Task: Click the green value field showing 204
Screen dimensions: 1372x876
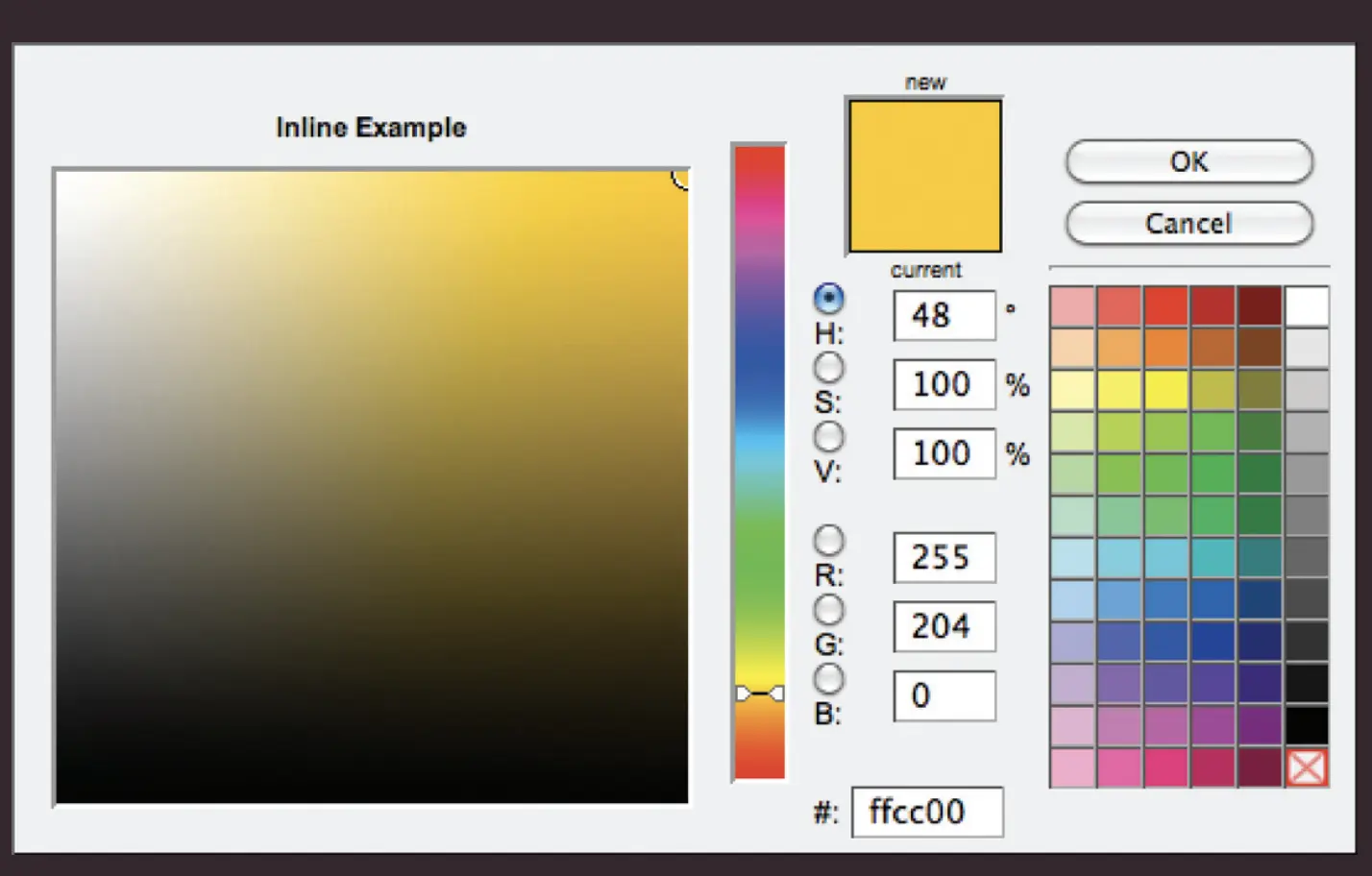Action: click(943, 626)
